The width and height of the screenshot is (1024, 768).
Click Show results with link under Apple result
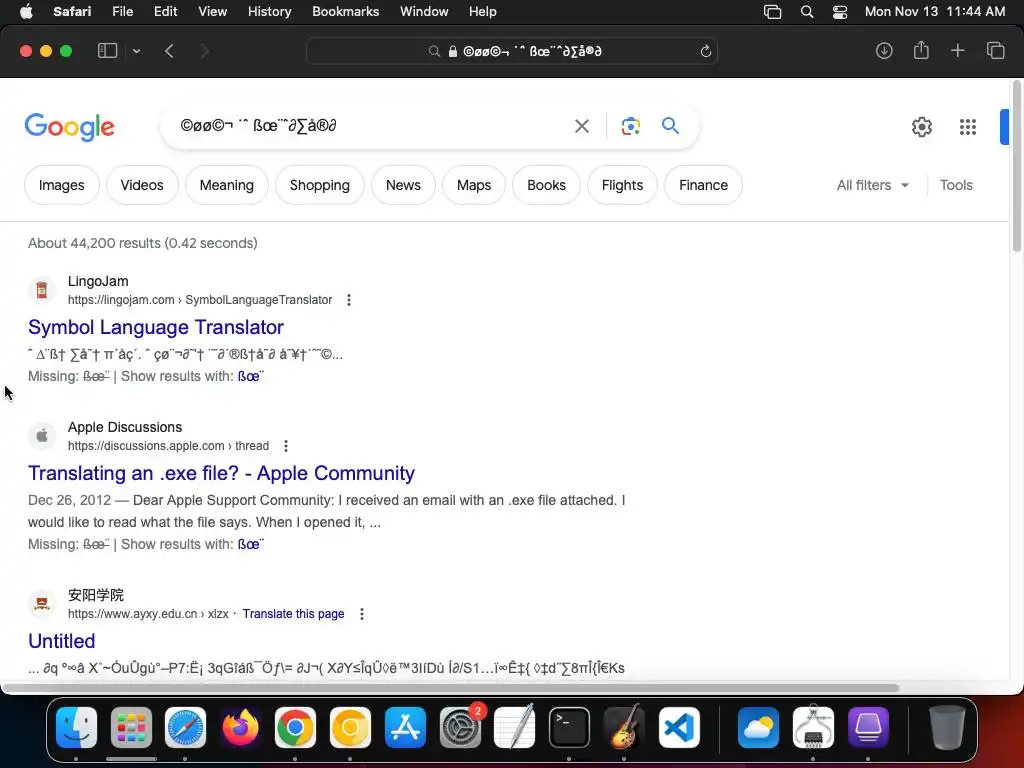251,544
